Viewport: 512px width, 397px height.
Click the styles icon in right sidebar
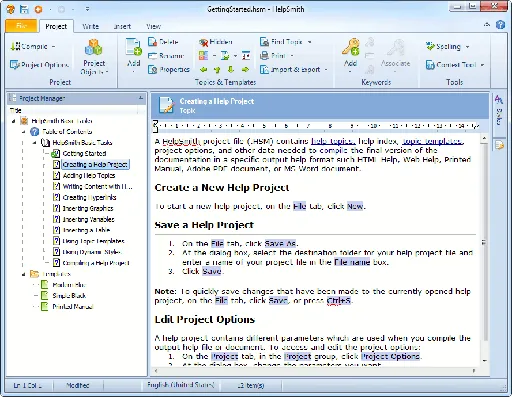point(499,99)
